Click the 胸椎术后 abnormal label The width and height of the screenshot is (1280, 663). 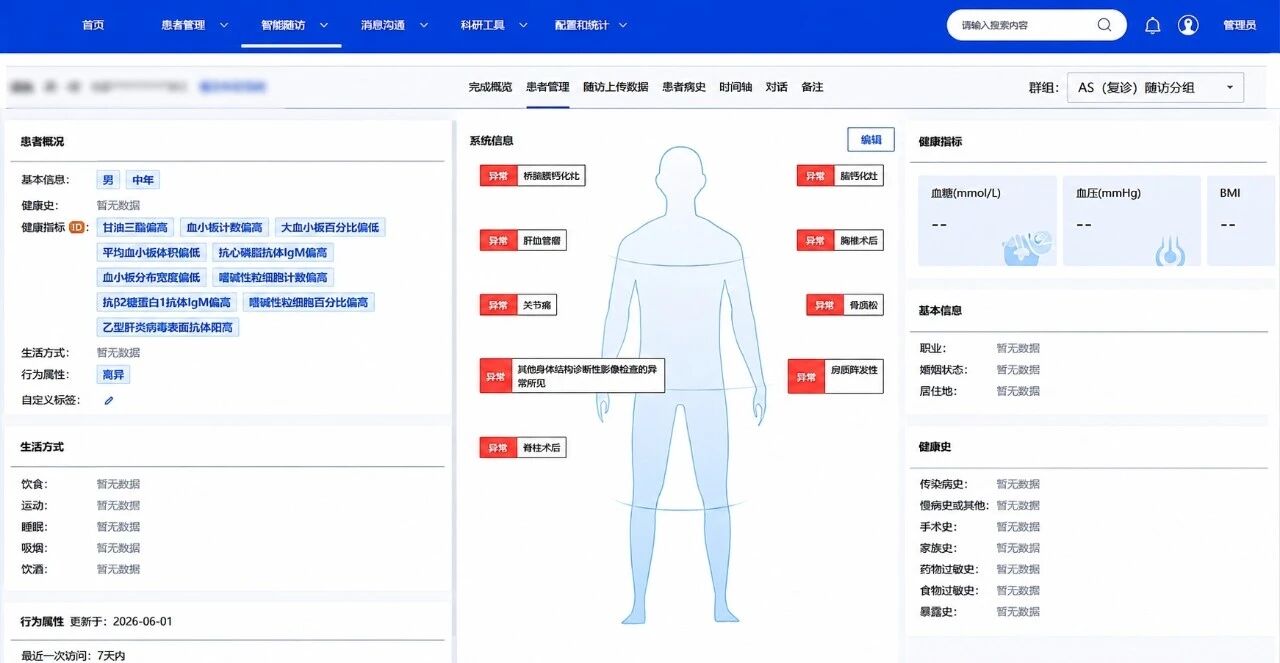pyautogui.click(x=840, y=240)
